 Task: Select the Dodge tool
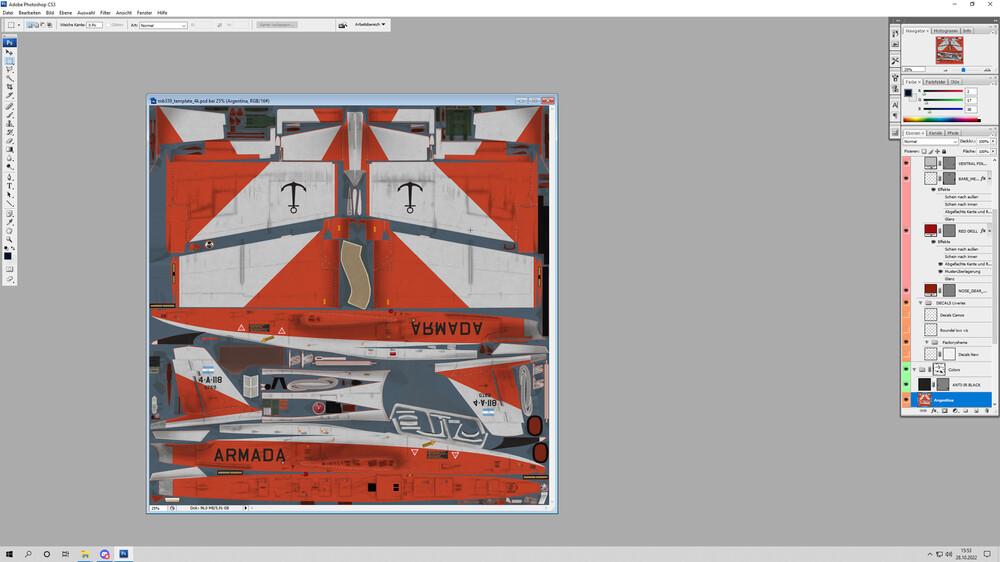coord(9,166)
